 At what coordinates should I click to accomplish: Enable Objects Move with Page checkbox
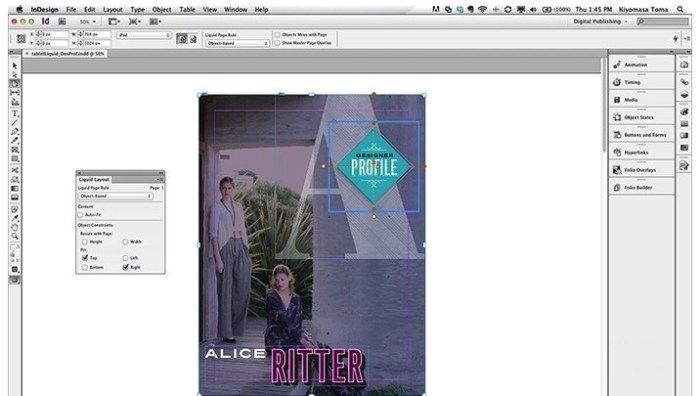[x=277, y=34]
